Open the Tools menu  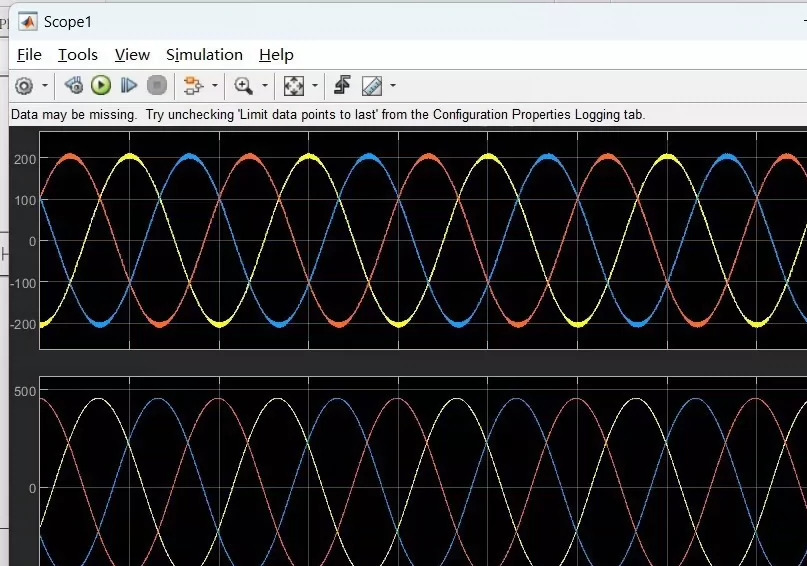(x=78, y=55)
